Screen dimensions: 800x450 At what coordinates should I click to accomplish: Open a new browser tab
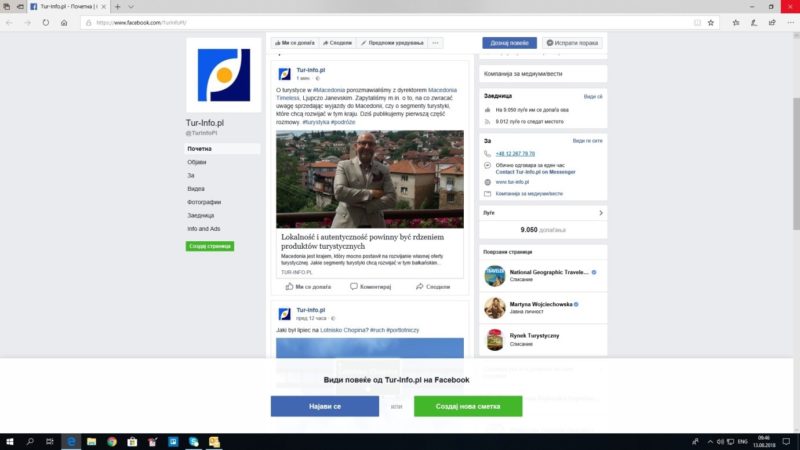tap(117, 7)
